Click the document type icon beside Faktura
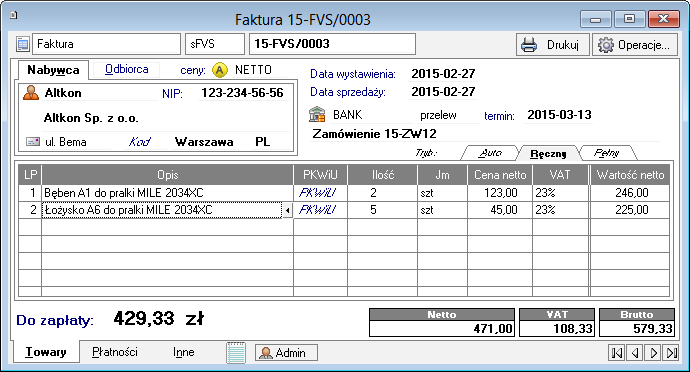The height and width of the screenshot is (372, 690). pyautogui.click(x=22, y=44)
